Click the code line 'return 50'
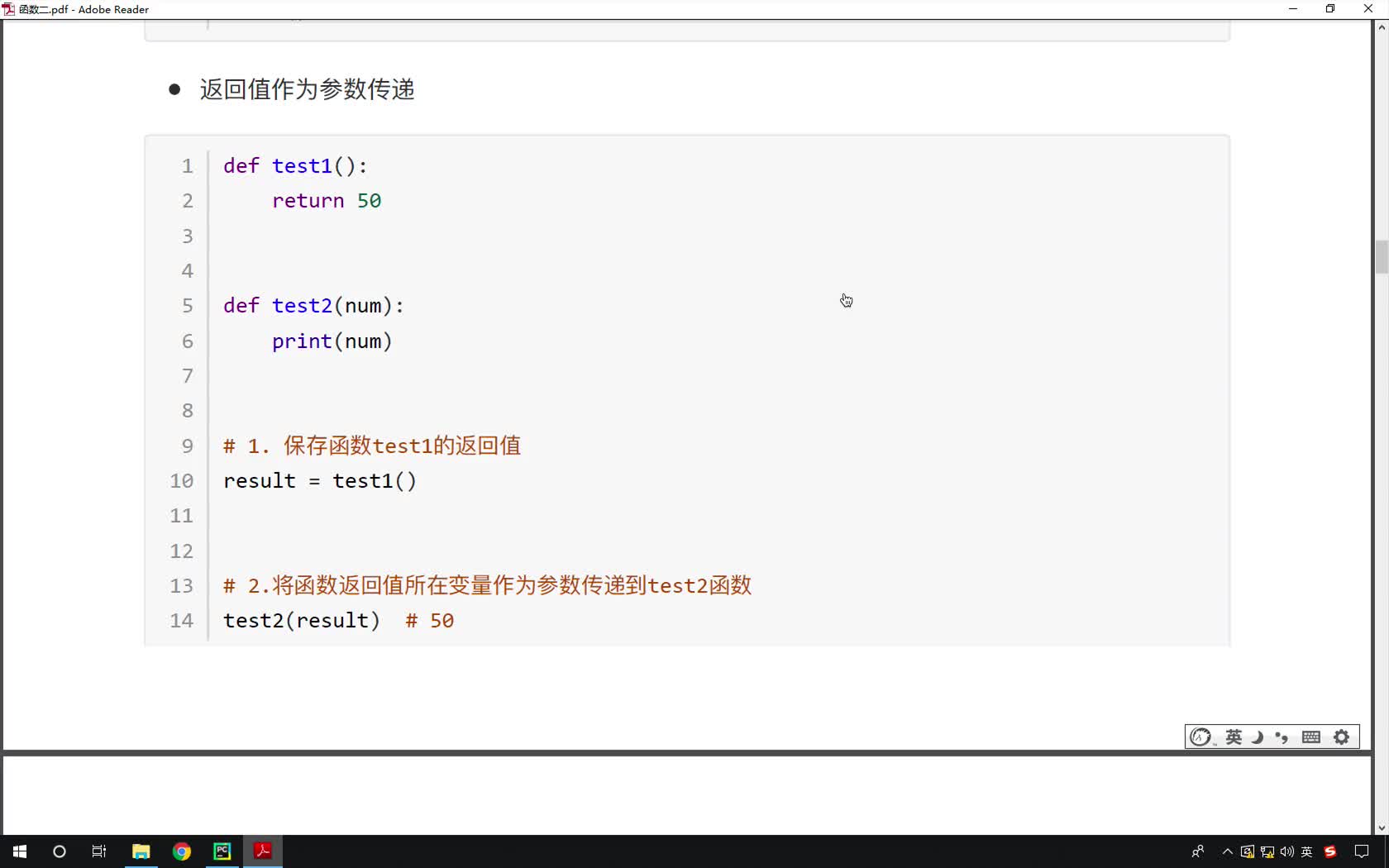The height and width of the screenshot is (868, 1389). click(x=327, y=201)
